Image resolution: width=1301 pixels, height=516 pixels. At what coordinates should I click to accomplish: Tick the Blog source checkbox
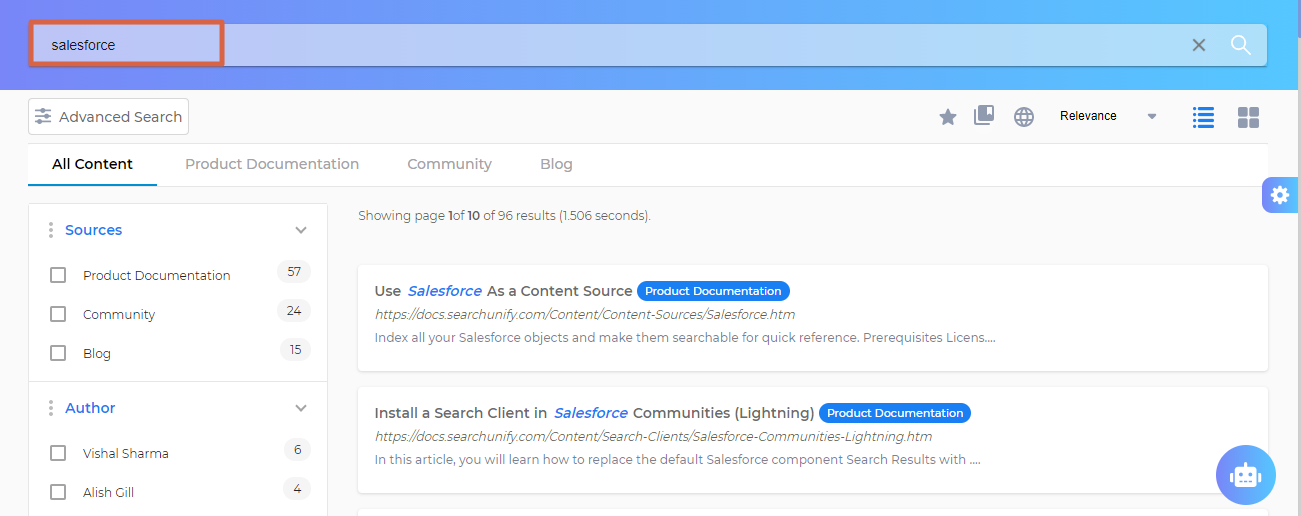point(58,353)
